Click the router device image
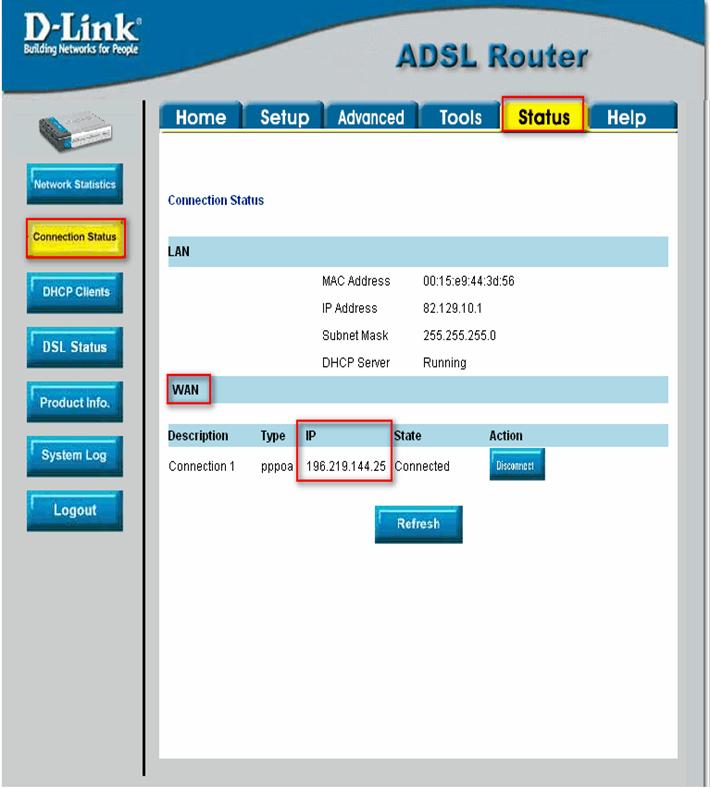Screen dimensions: 710x788 tap(75, 132)
